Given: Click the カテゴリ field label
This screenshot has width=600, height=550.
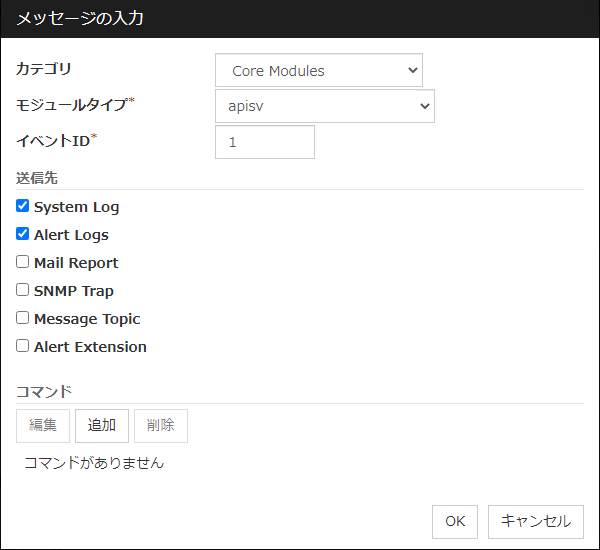Looking at the screenshot, I should pyautogui.click(x=44, y=69).
